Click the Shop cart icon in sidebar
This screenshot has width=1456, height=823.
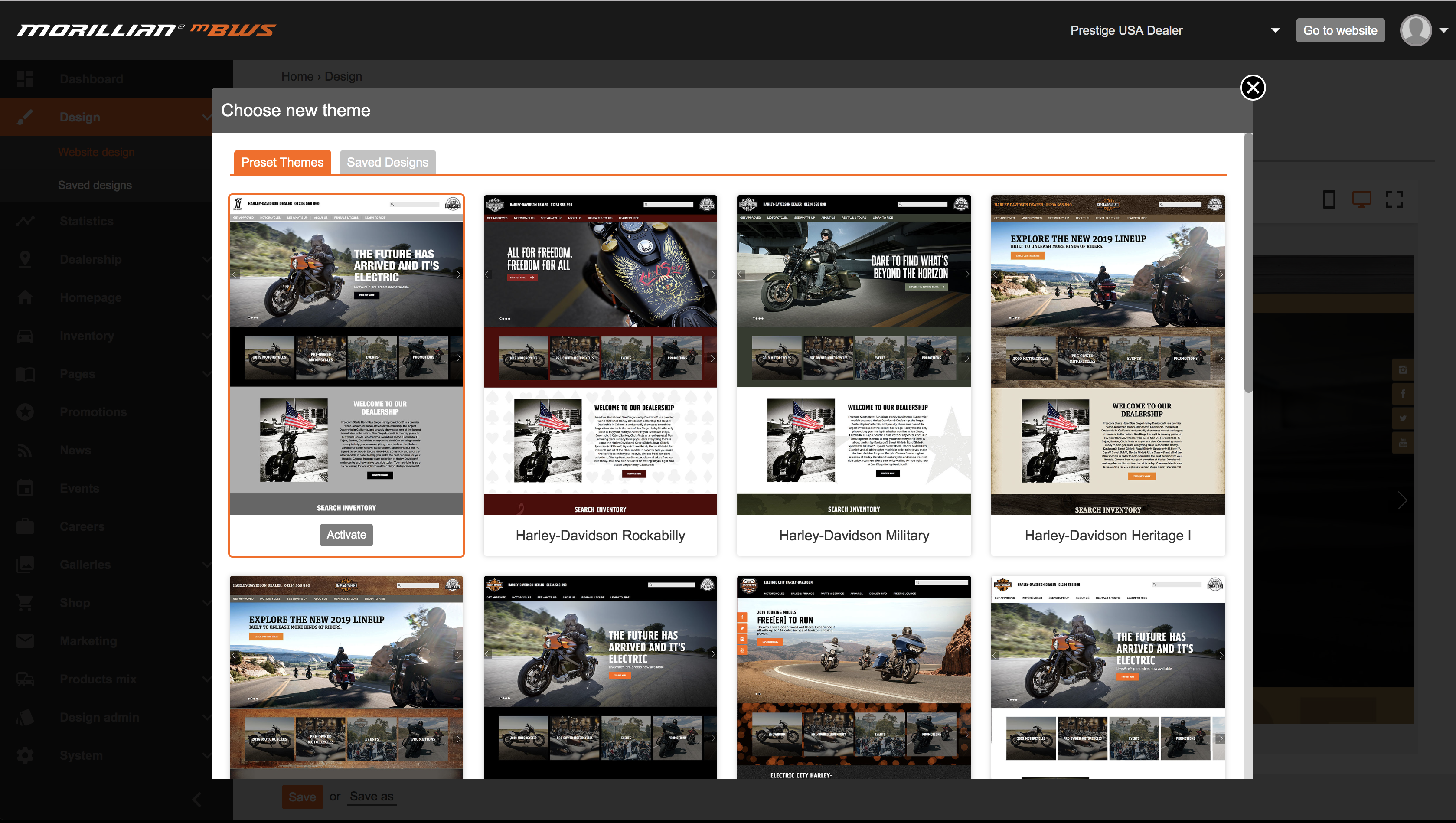[25, 603]
